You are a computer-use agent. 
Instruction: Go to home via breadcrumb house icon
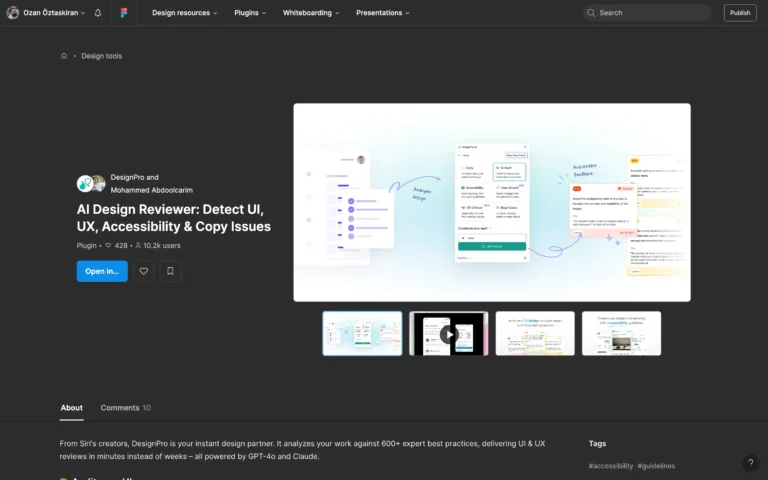[x=64, y=56]
